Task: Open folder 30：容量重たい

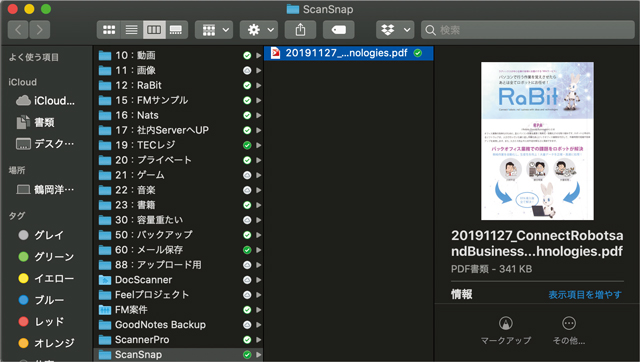Action: (x=178, y=220)
